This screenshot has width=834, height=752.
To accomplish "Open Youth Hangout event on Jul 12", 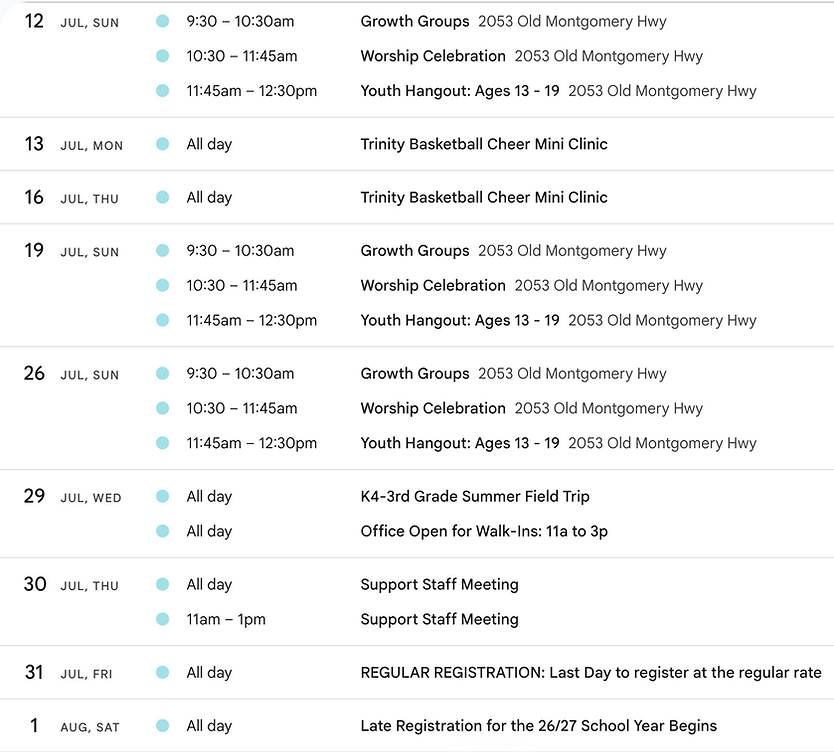I will coord(460,91).
